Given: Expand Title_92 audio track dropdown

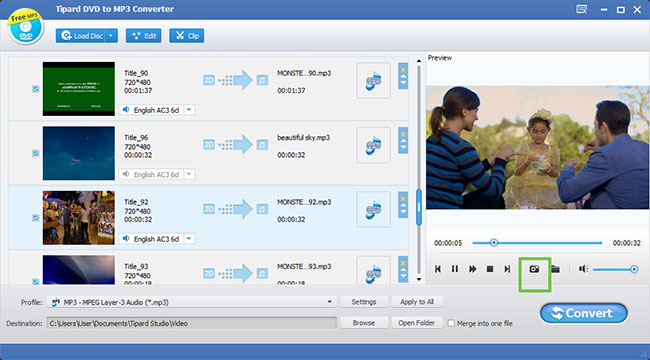Looking at the screenshot, I should coord(189,239).
